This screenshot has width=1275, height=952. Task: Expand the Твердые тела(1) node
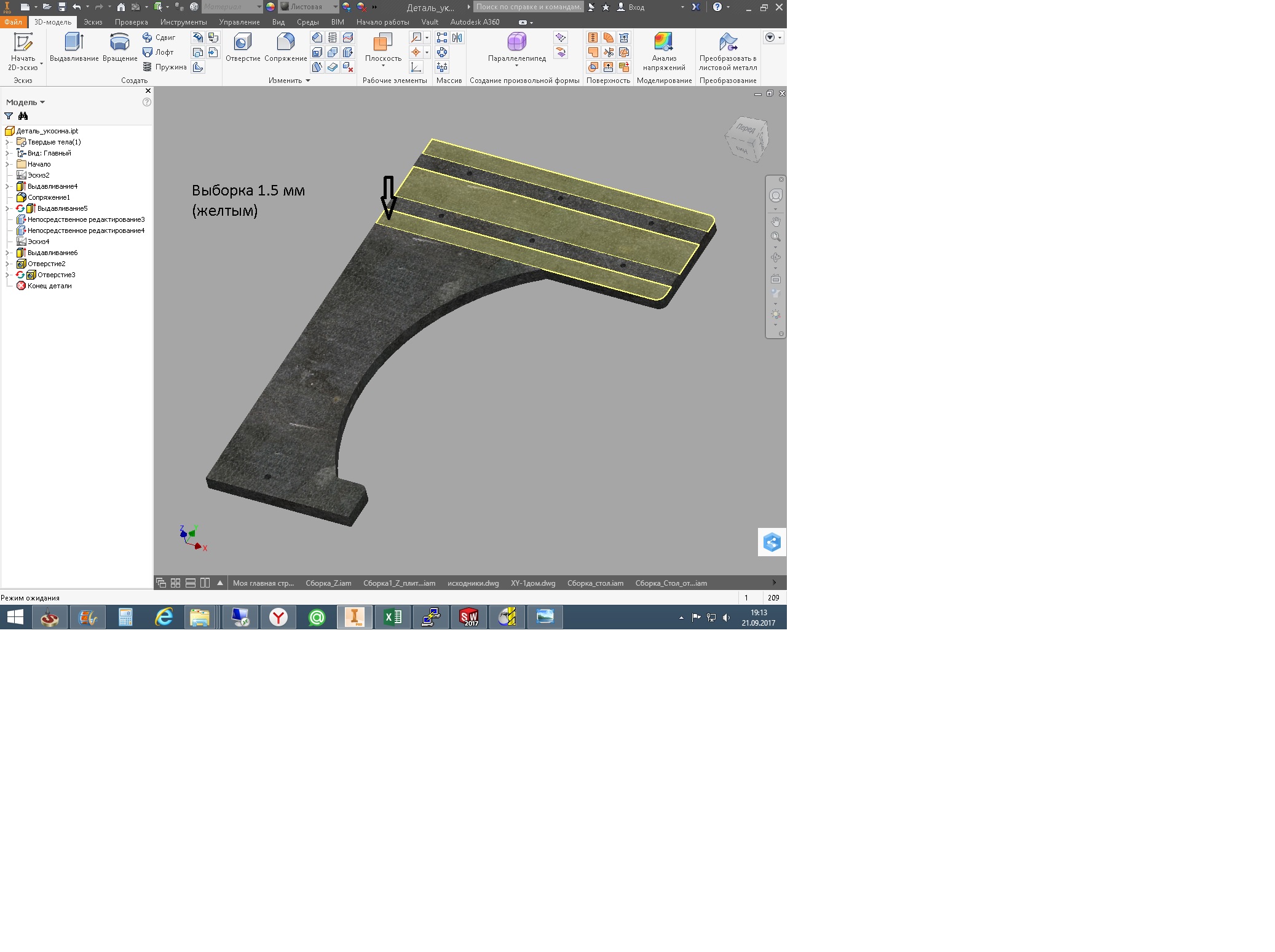7,142
